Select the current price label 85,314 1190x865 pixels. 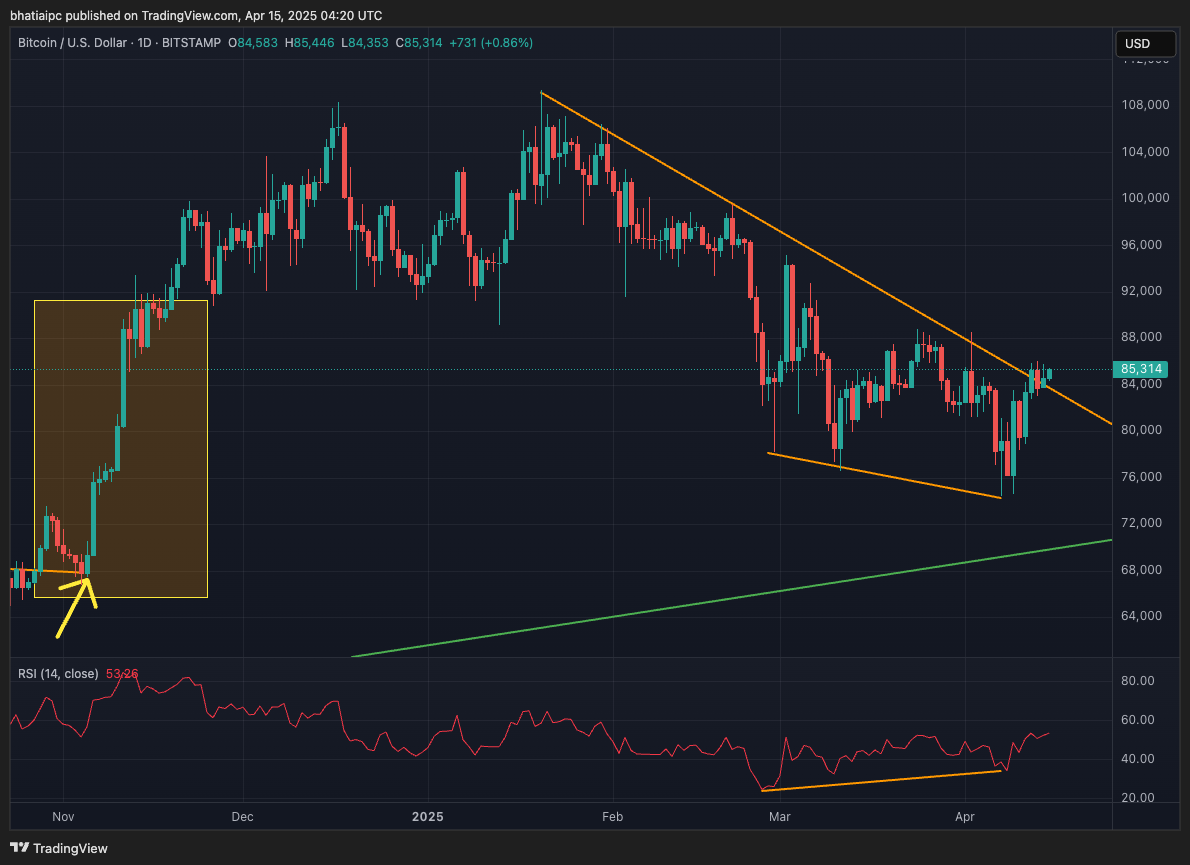coord(1140,369)
